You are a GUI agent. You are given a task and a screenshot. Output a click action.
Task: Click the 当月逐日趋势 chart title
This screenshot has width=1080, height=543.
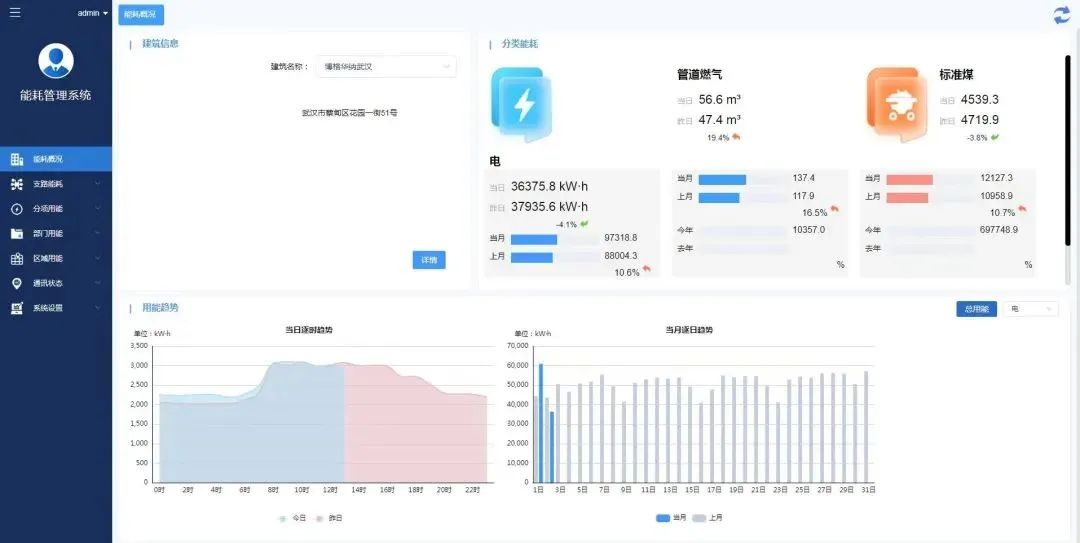689,330
